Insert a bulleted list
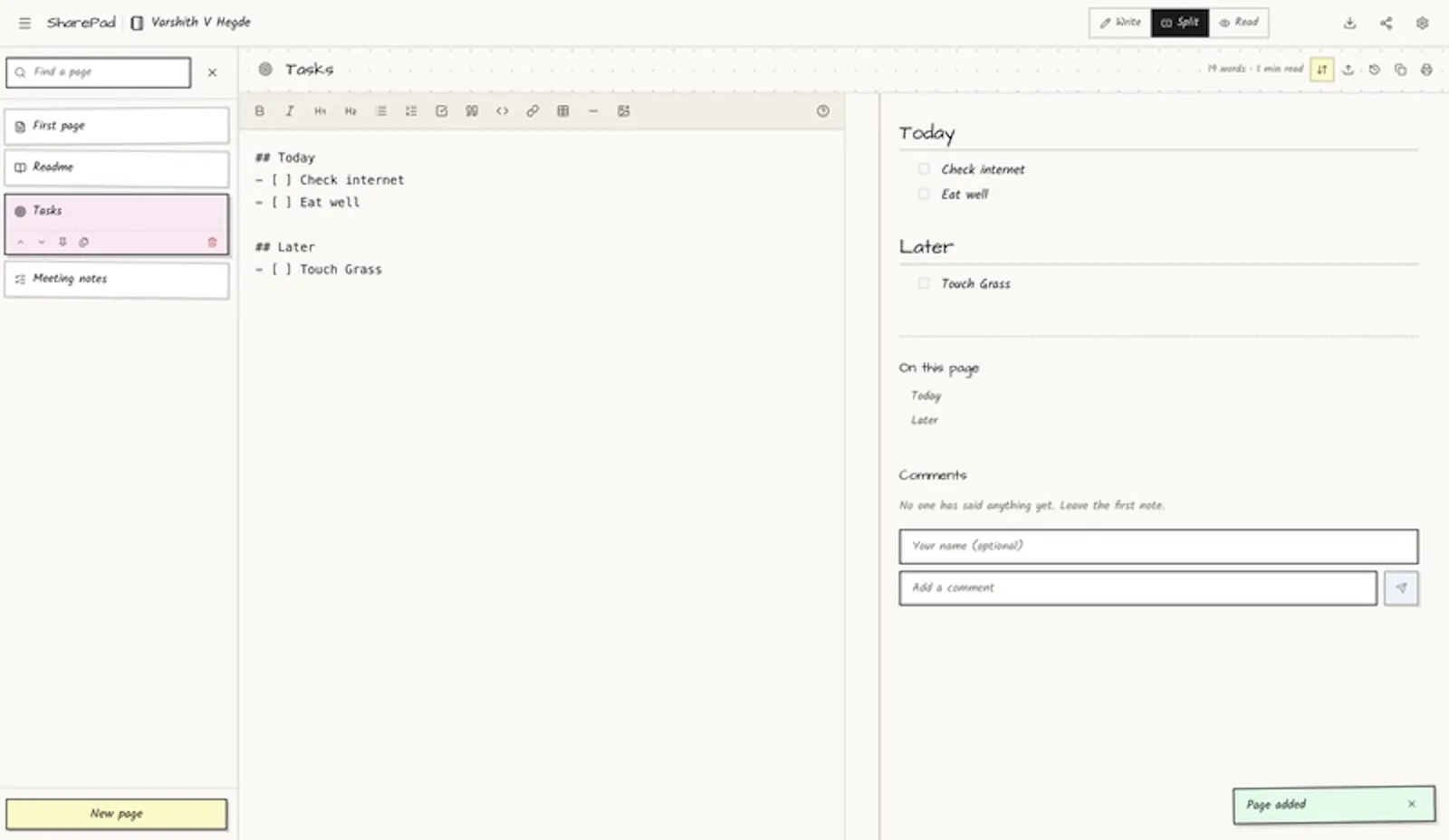The height and width of the screenshot is (840, 1449). [x=380, y=111]
